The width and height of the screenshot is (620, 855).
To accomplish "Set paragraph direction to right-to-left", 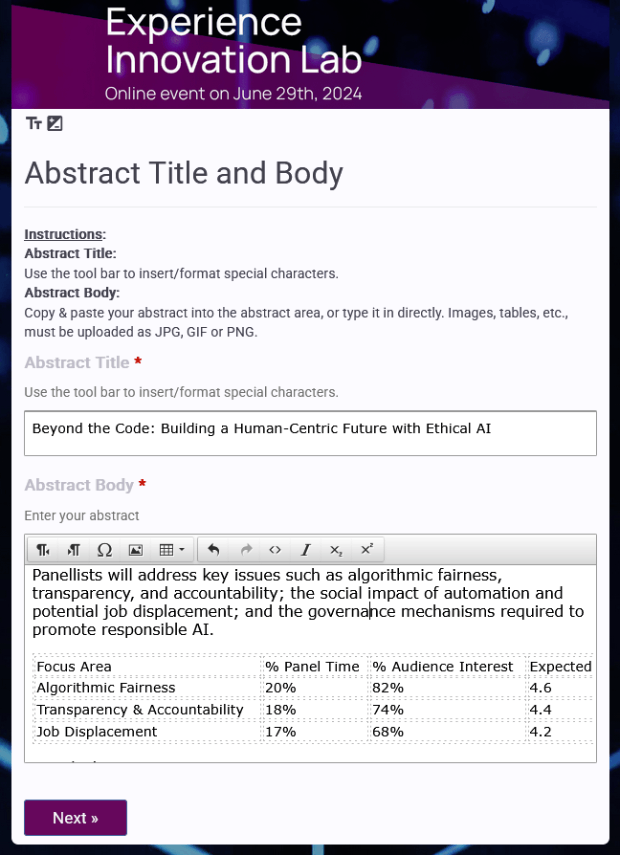I will pos(72,549).
